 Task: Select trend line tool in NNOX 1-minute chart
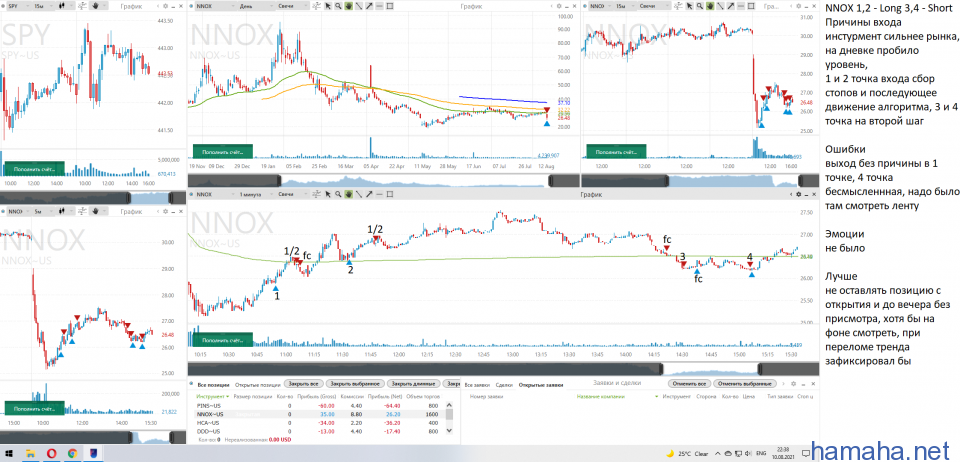pyautogui.click(x=359, y=194)
